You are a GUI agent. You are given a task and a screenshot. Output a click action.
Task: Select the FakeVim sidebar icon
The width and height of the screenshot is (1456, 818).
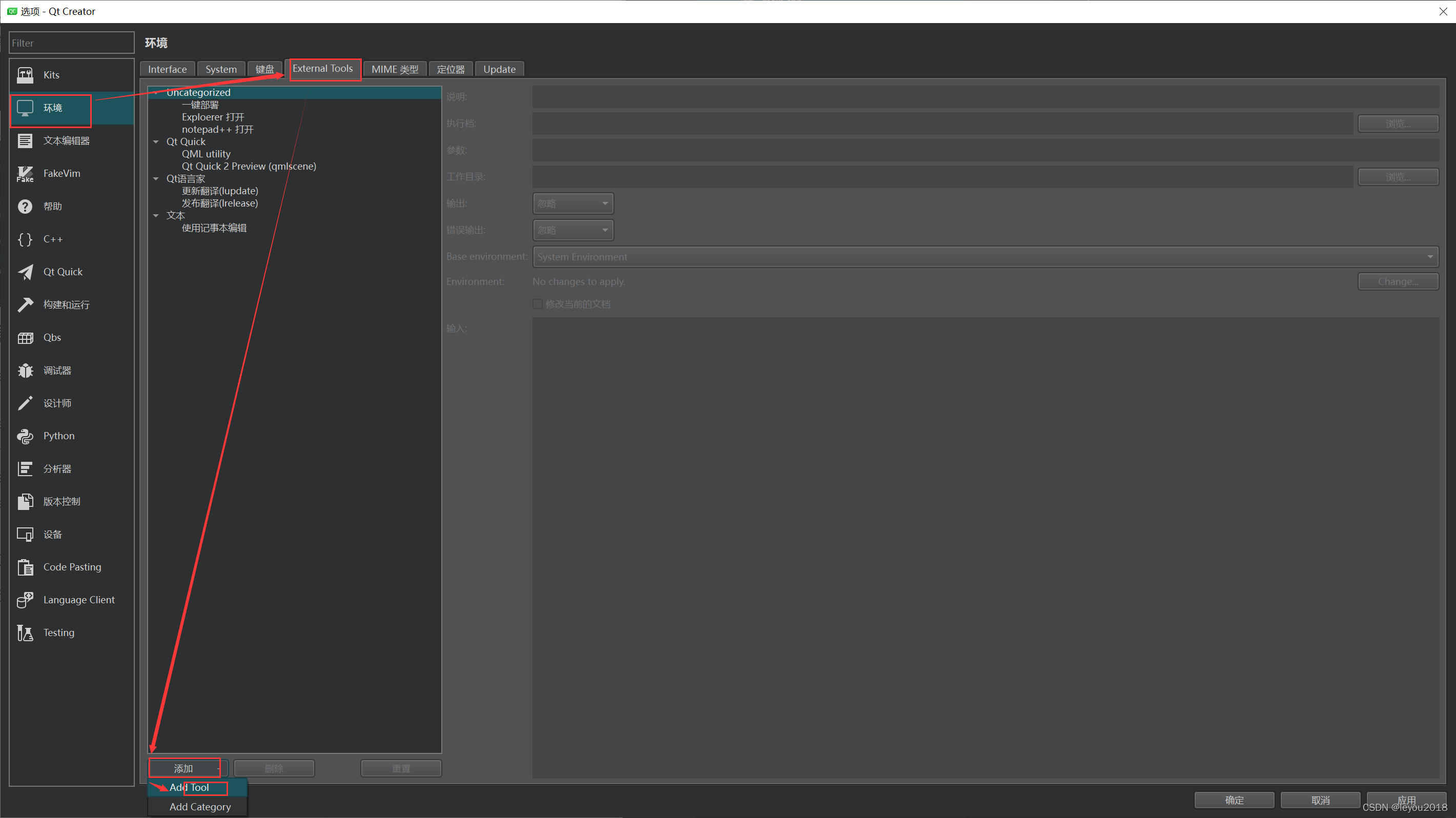coord(25,174)
